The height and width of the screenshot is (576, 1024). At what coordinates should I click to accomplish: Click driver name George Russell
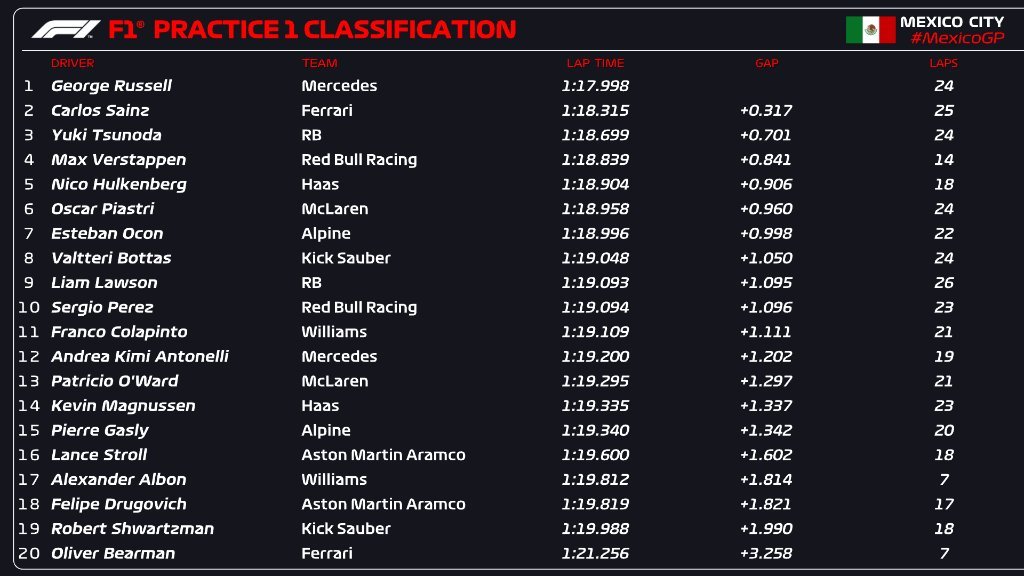[x=111, y=86]
